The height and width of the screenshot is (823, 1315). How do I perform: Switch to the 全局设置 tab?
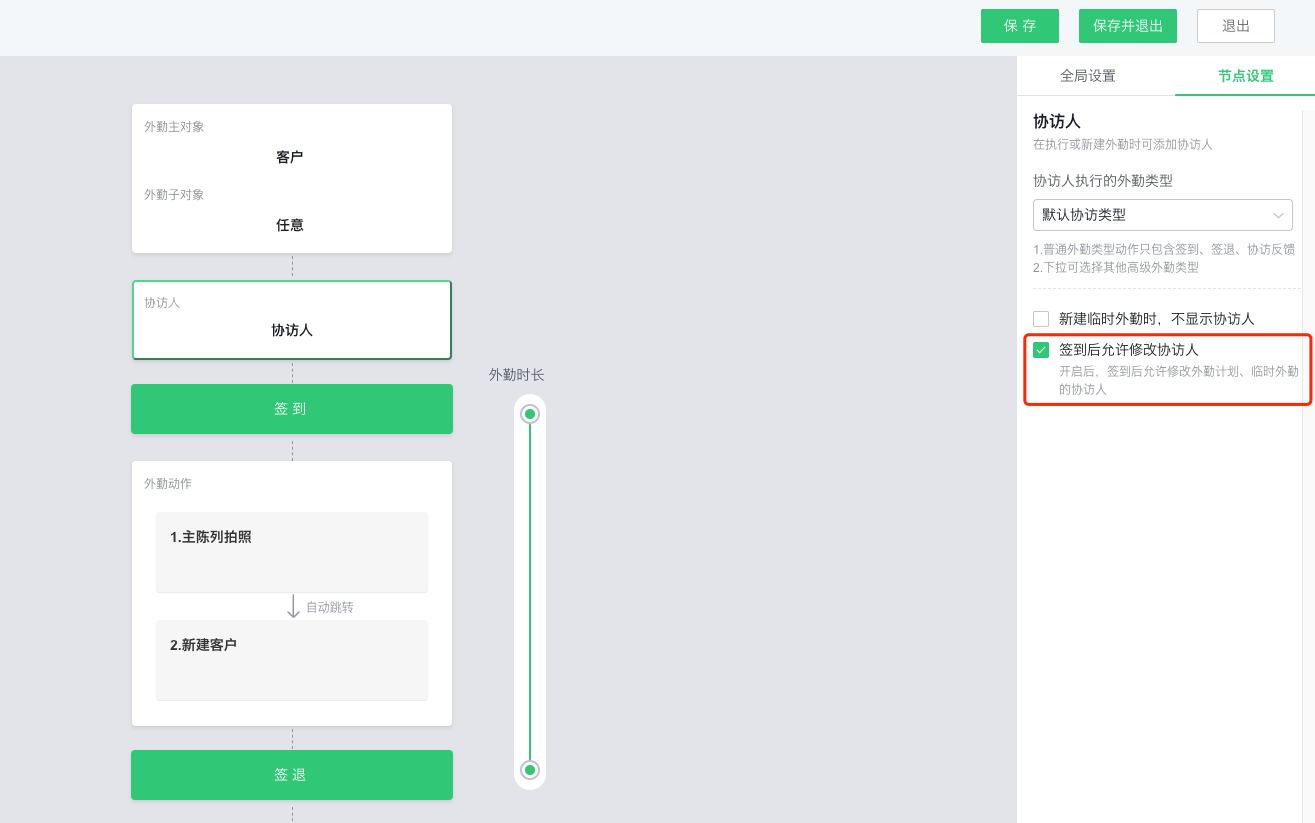pos(1087,76)
